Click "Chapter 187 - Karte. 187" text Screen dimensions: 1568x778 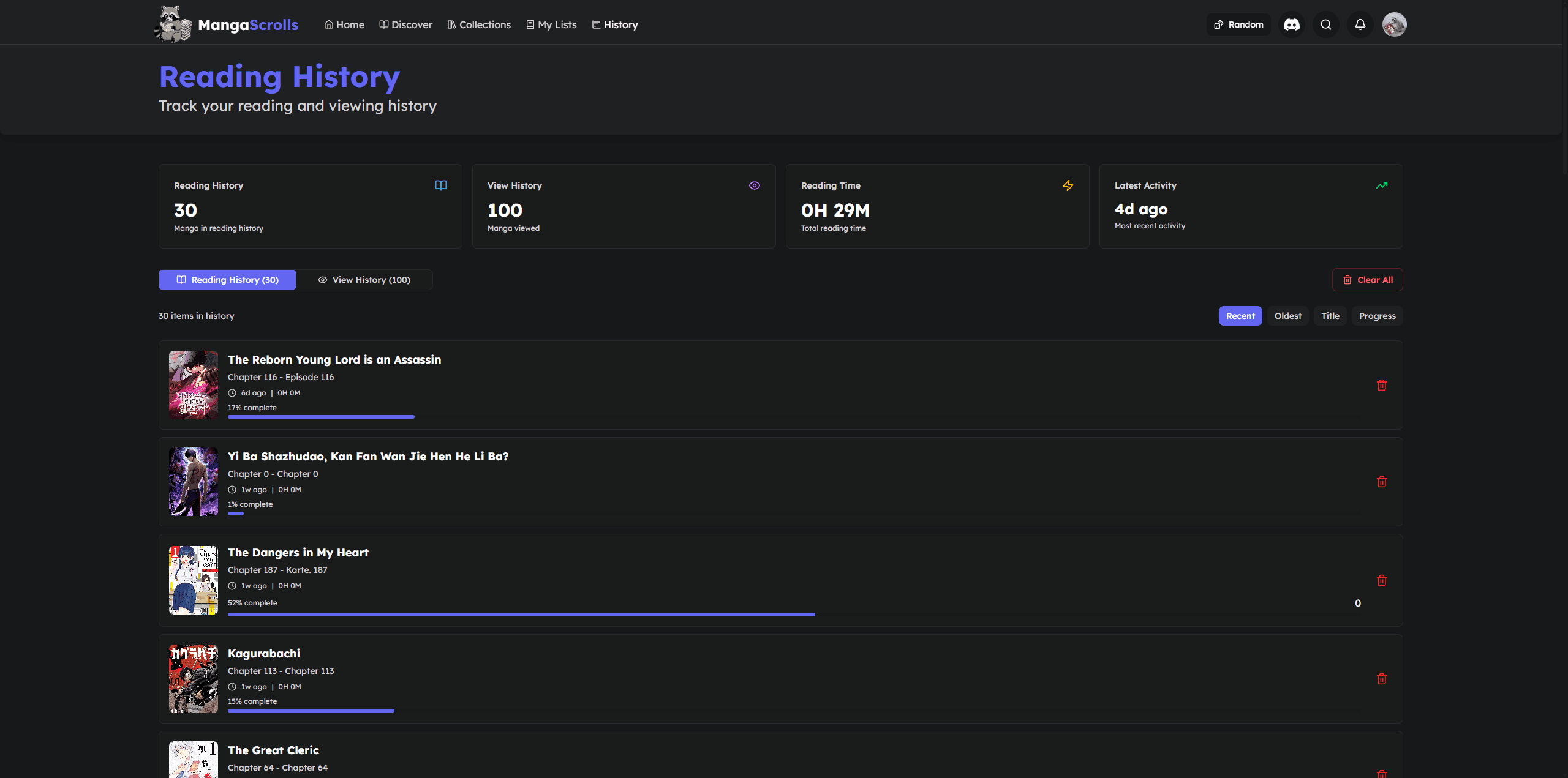[x=277, y=570]
